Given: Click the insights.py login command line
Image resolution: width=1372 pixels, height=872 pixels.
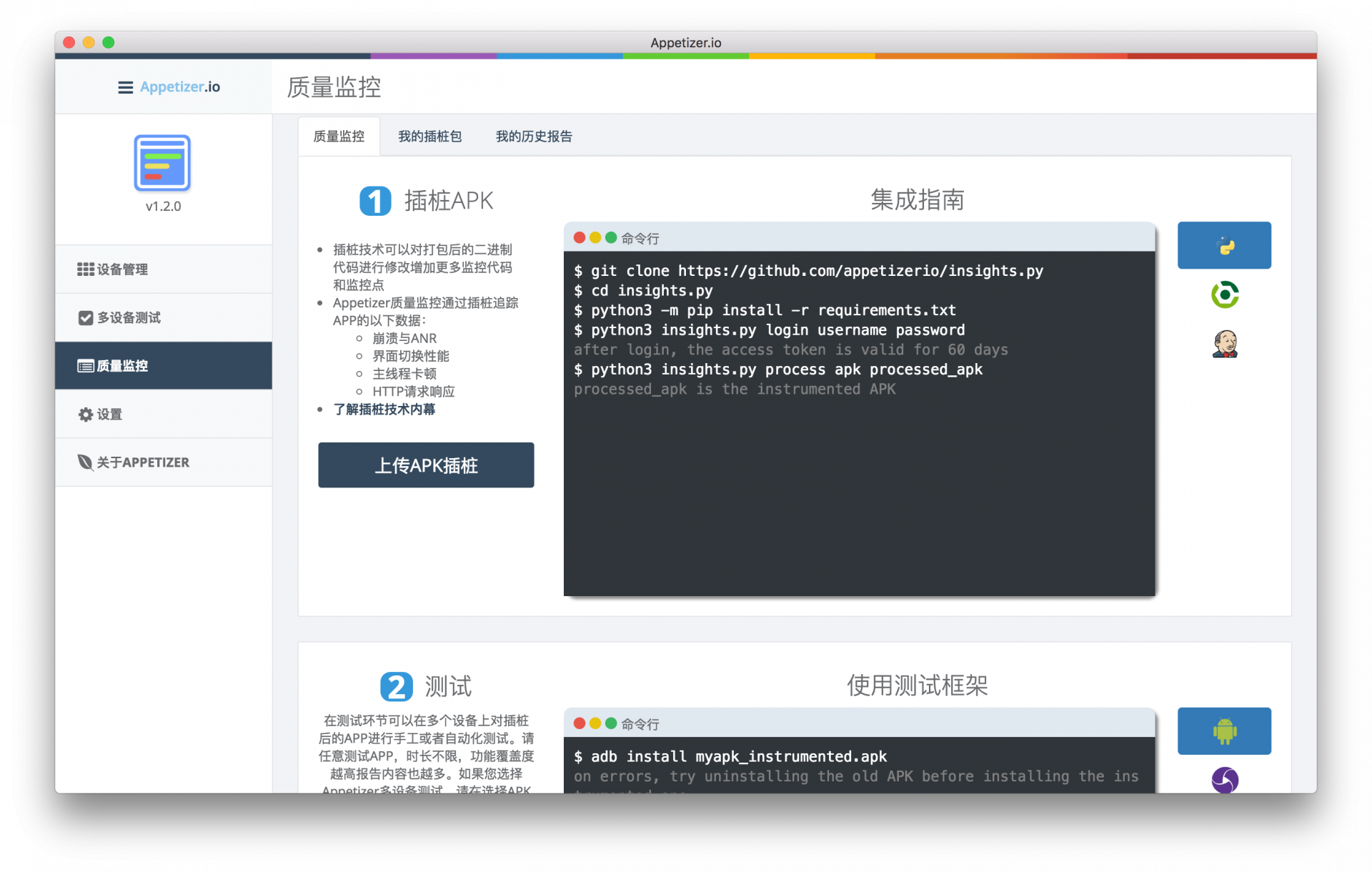Looking at the screenshot, I should point(770,330).
